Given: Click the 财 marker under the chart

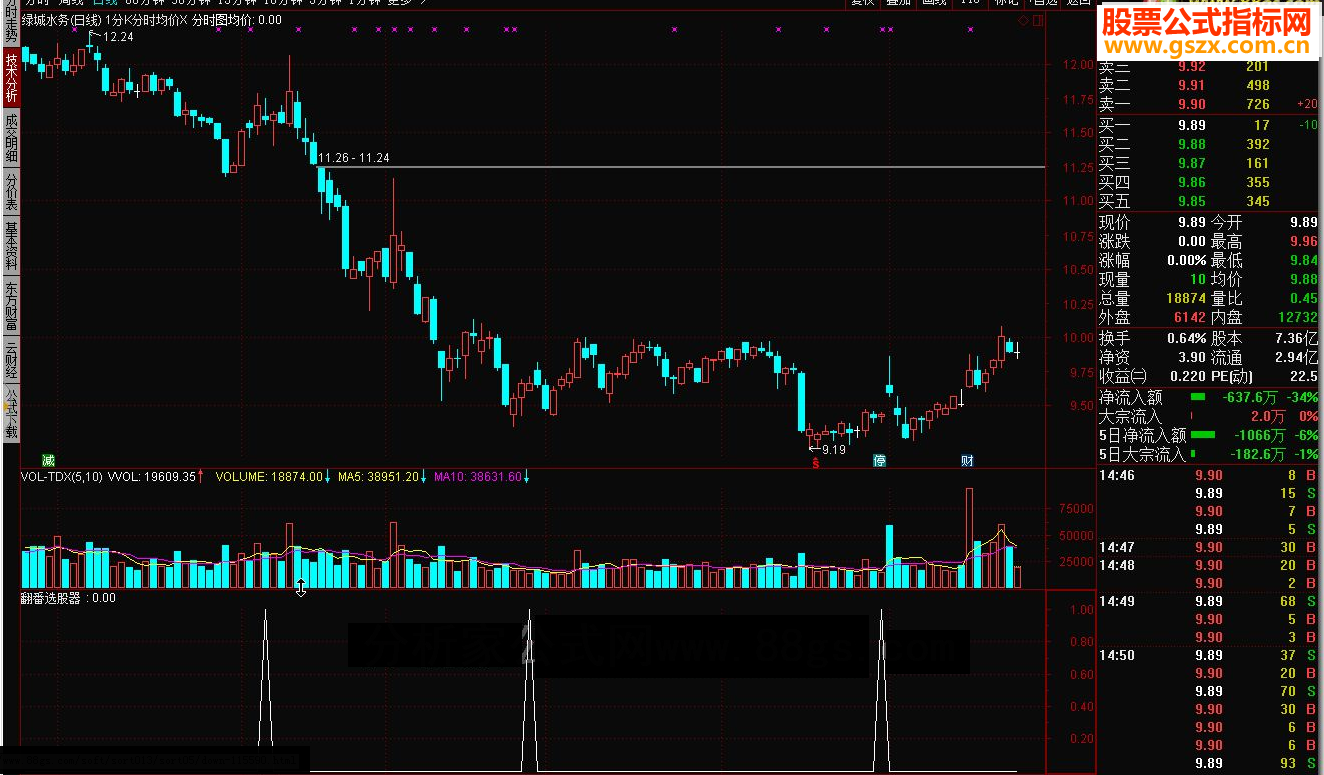Looking at the screenshot, I should 967,461.
